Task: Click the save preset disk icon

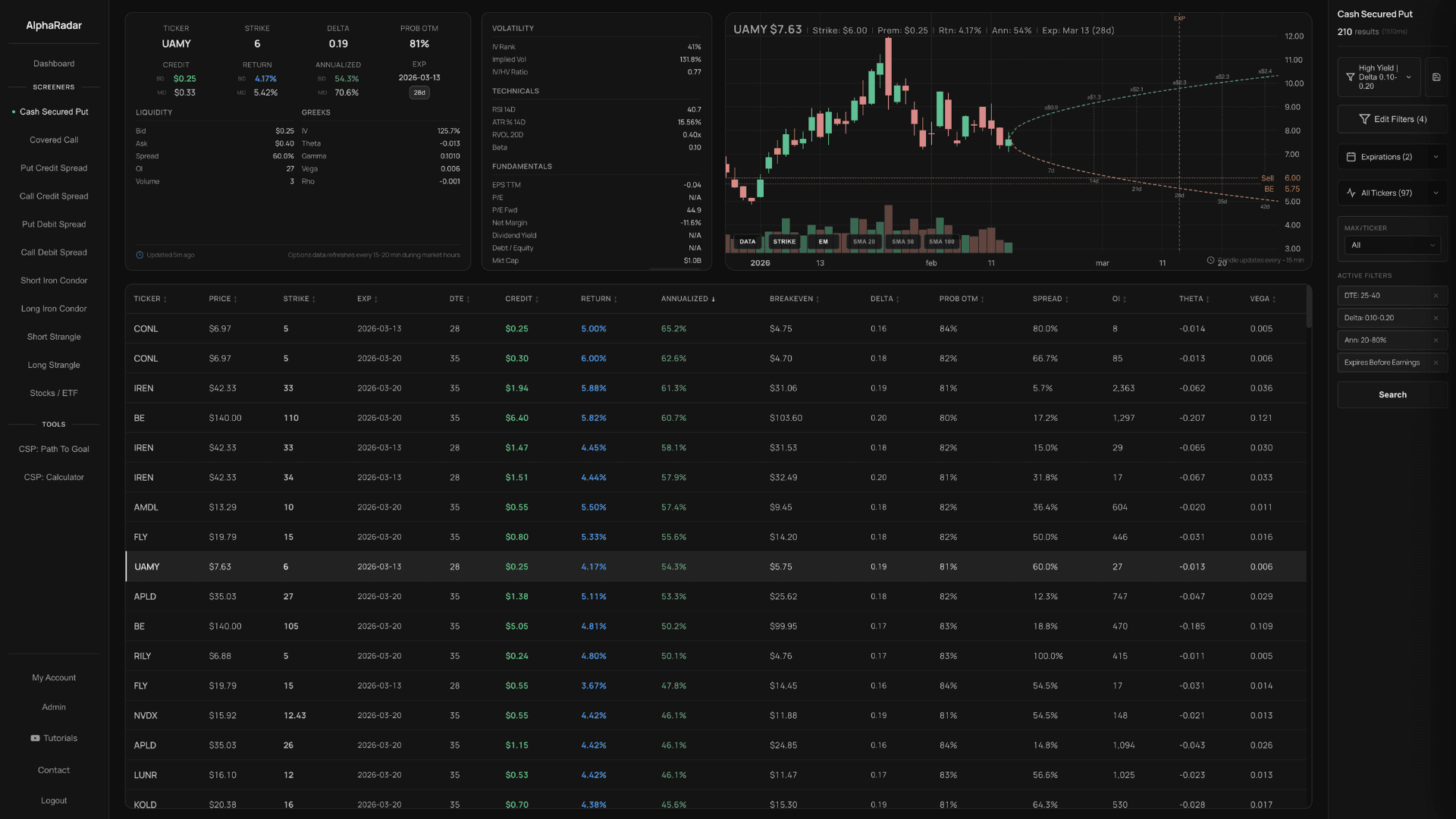Action: (1436, 77)
